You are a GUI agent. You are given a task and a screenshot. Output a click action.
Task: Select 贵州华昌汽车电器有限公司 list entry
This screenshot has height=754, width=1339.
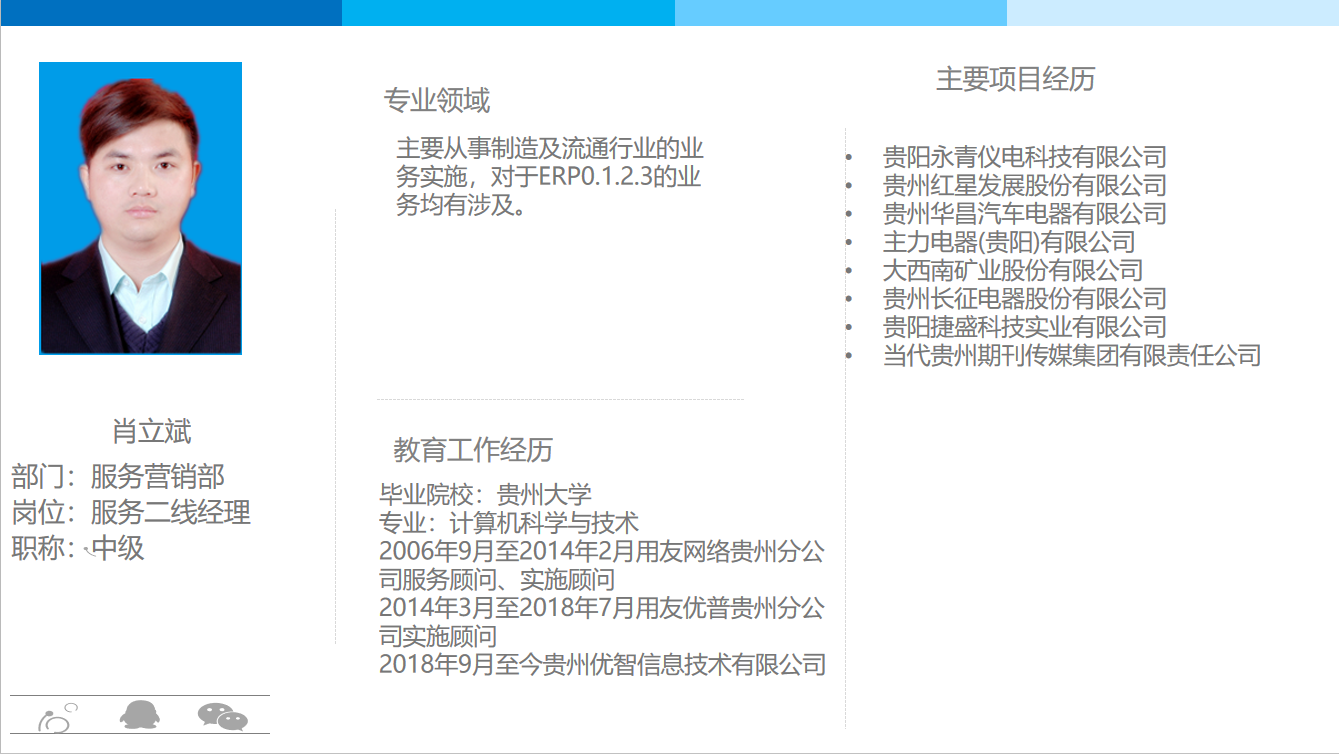pos(1024,213)
